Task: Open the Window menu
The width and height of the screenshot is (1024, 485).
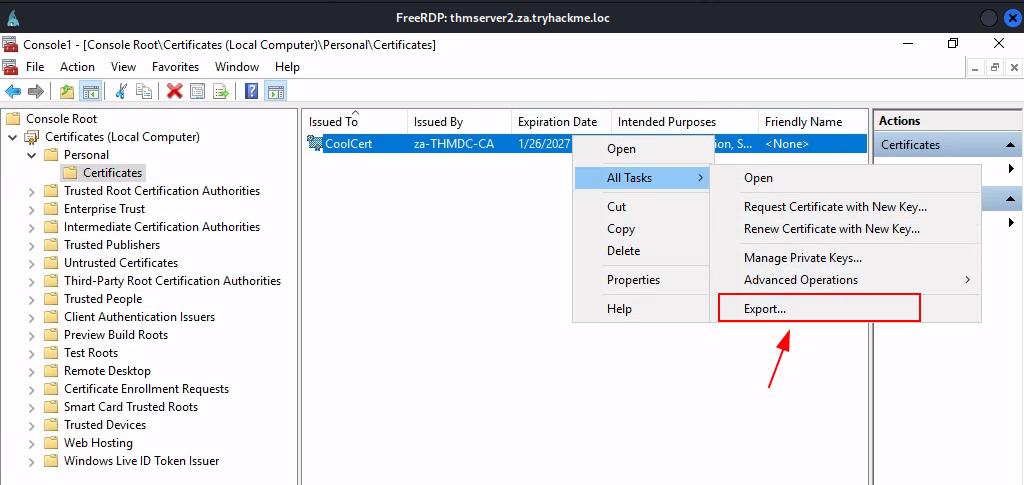Action: tap(237, 67)
